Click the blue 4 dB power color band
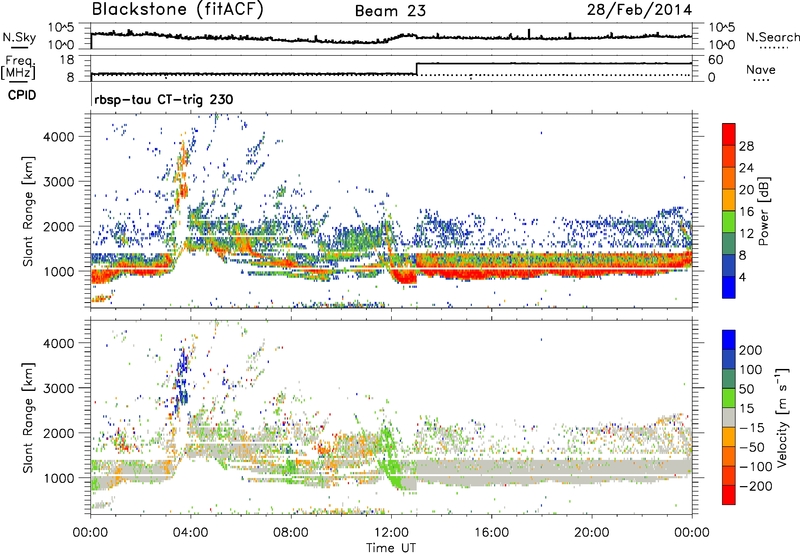 click(729, 287)
